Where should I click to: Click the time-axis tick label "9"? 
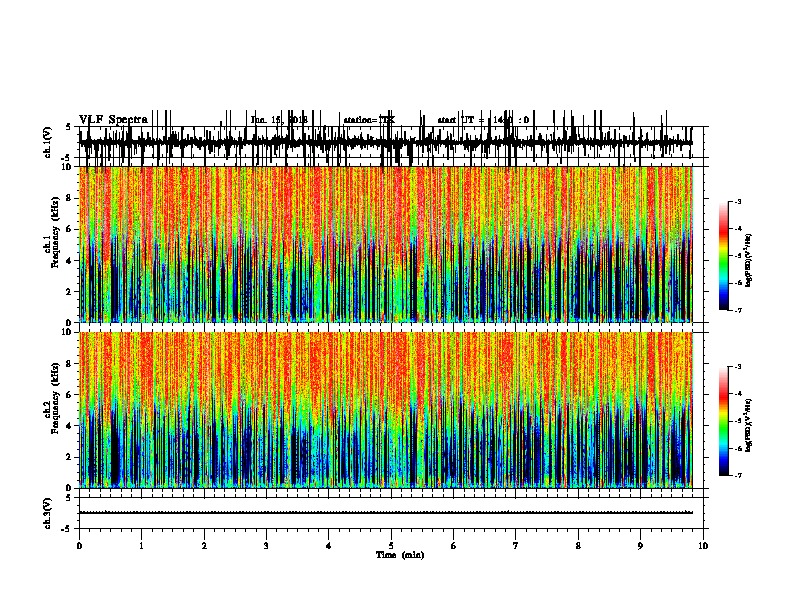coord(640,546)
